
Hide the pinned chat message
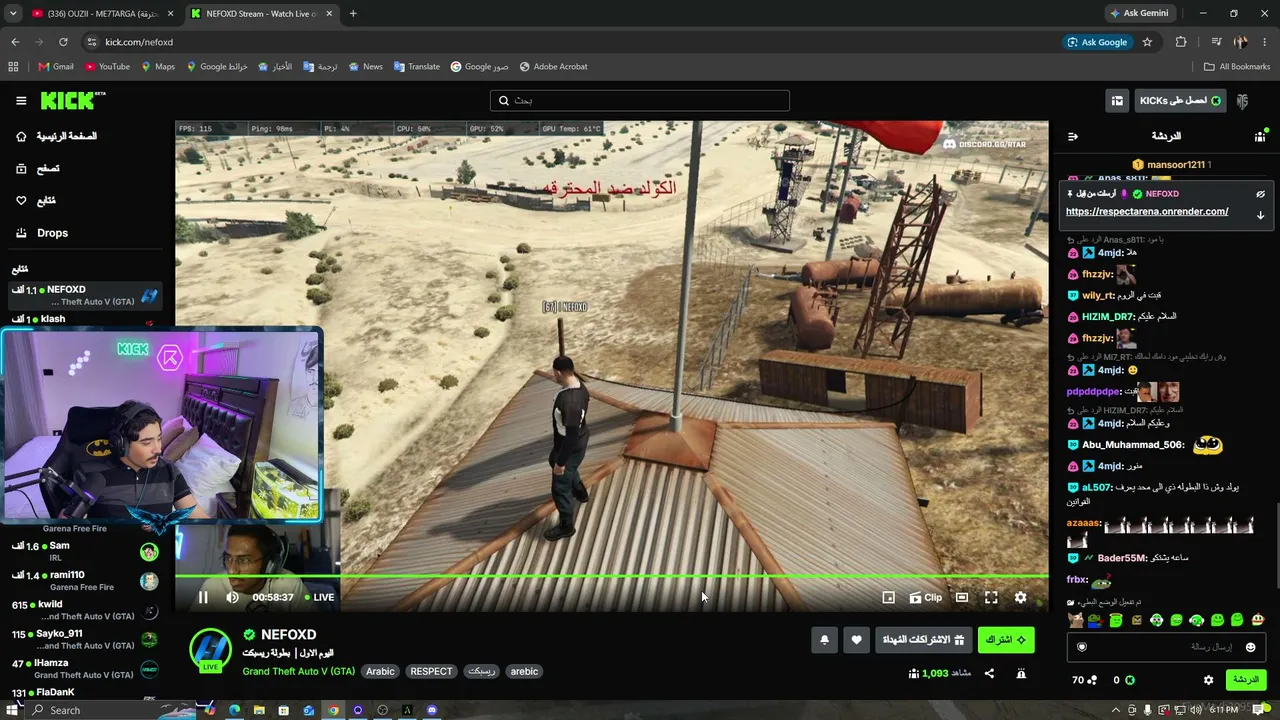tap(1260, 194)
